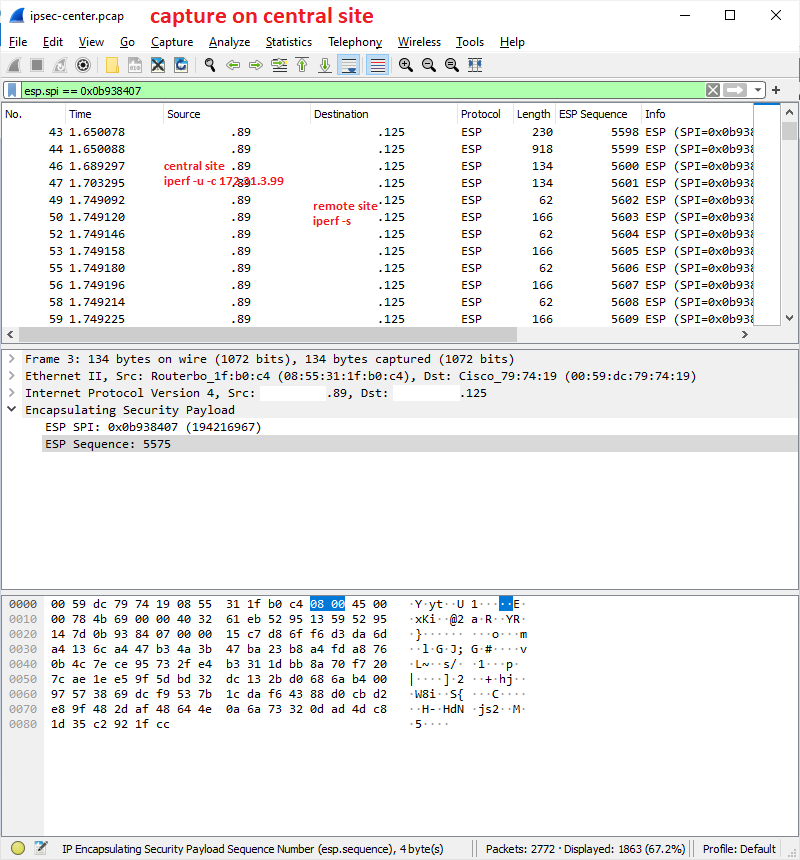This screenshot has width=800, height=860.
Task: Click the find packet magnifier icon
Action: (x=209, y=65)
